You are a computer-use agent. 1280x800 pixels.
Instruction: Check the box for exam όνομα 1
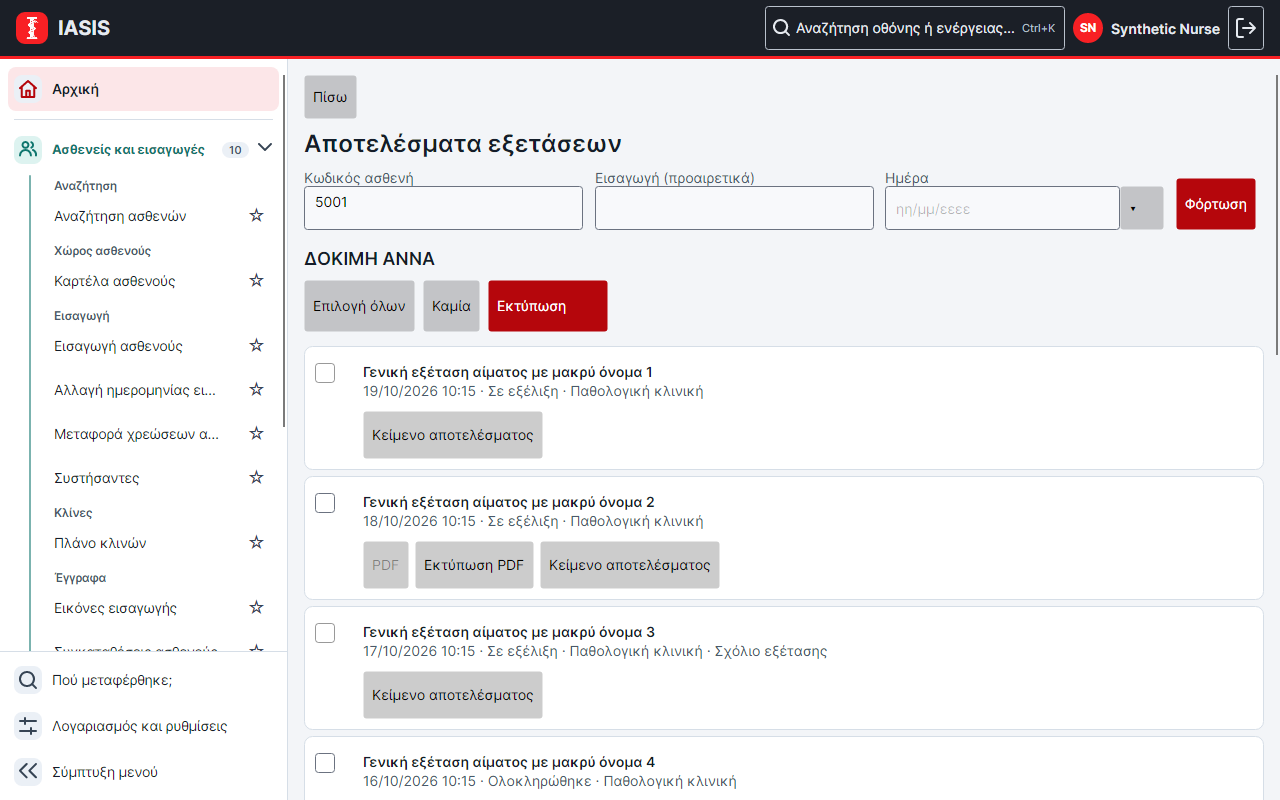tap(325, 373)
